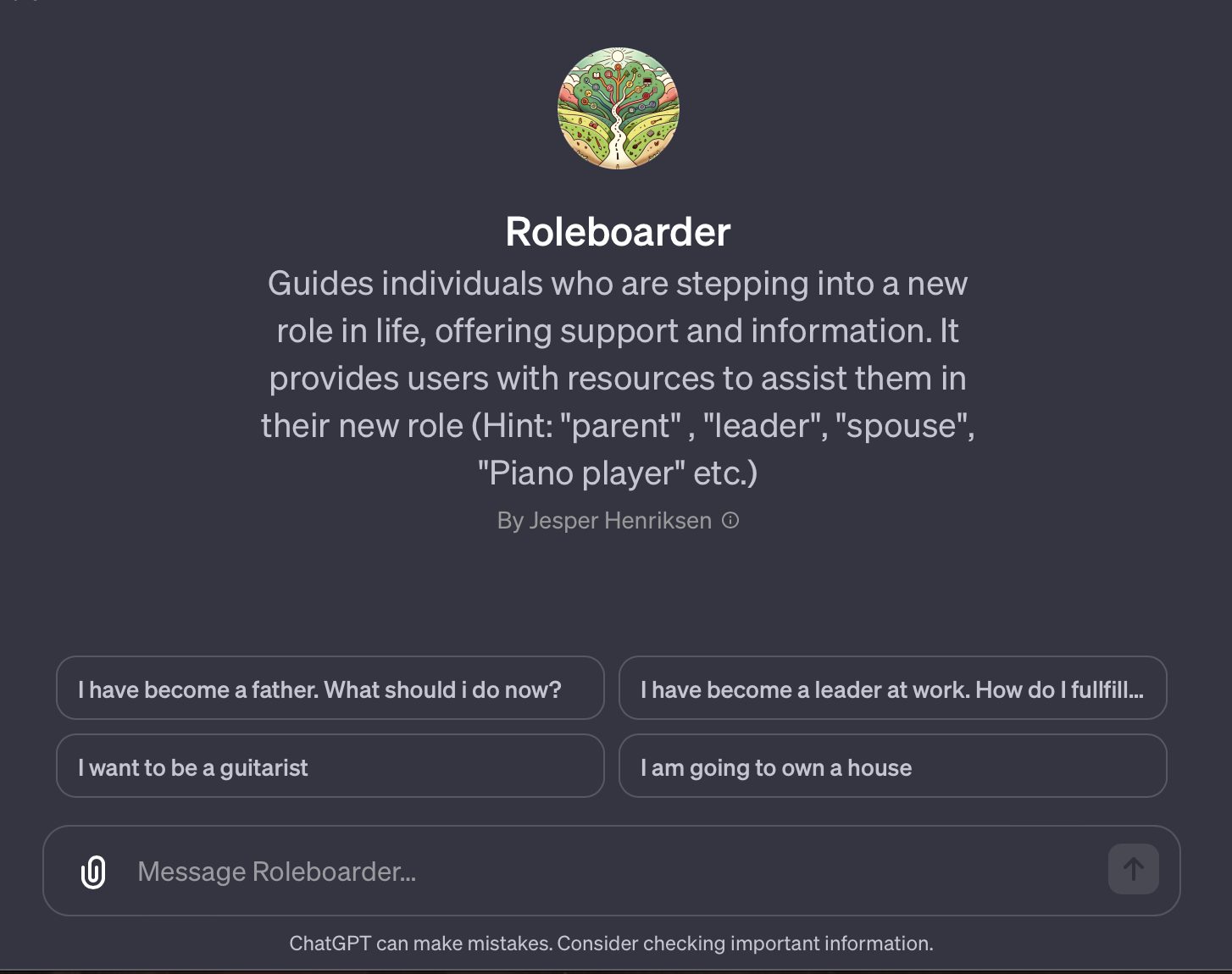Select the 'I have become a father' starter prompt

pos(330,688)
